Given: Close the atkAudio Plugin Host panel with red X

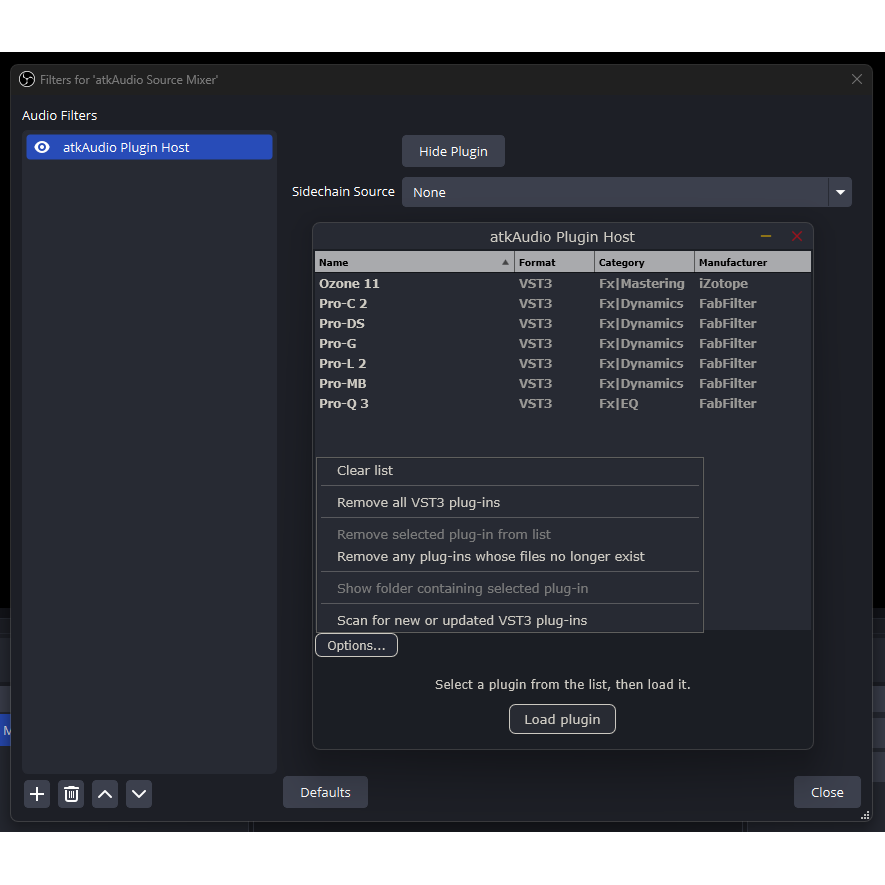Looking at the screenshot, I should 797,236.
